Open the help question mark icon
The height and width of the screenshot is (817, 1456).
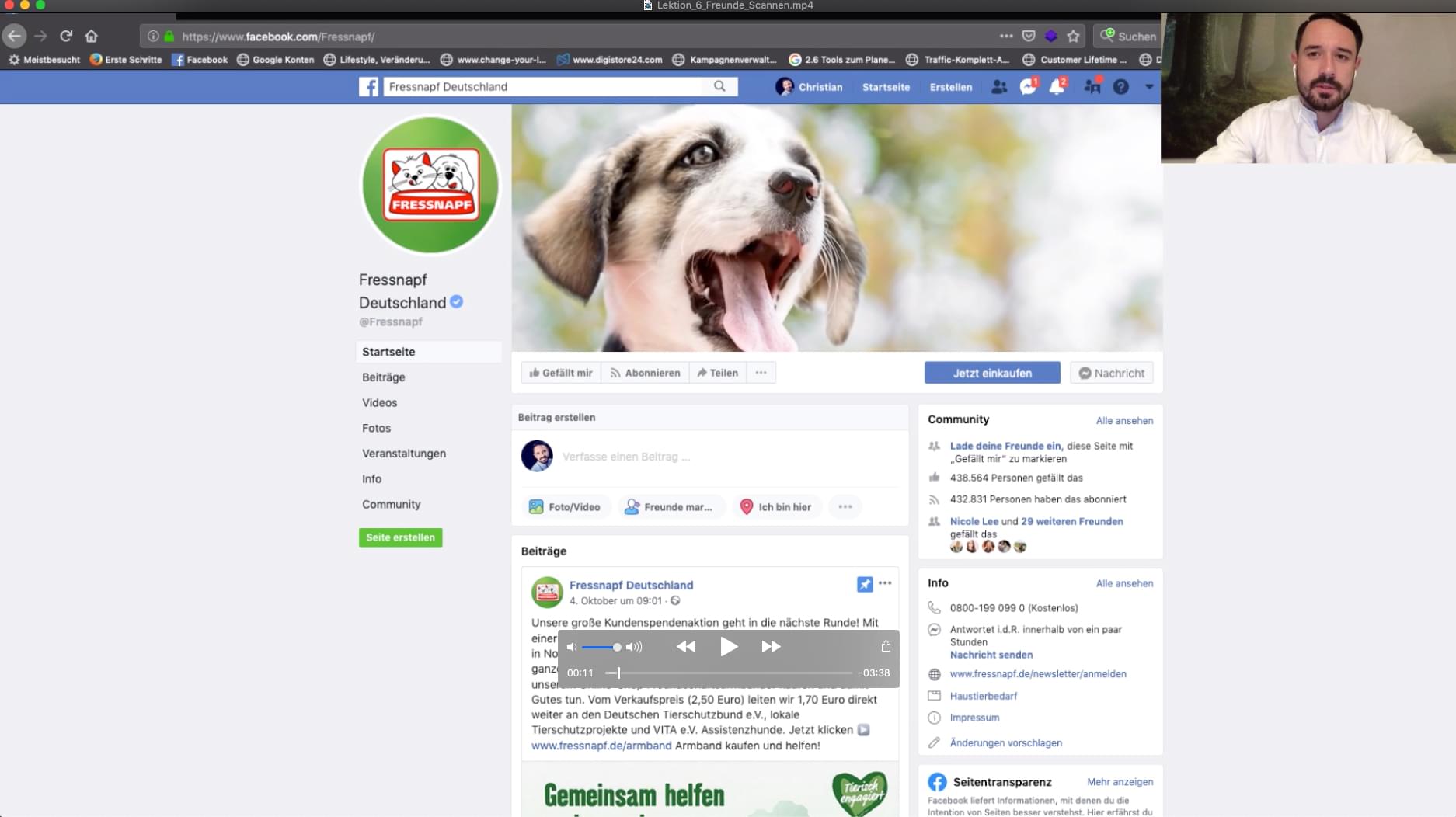pyautogui.click(x=1120, y=87)
